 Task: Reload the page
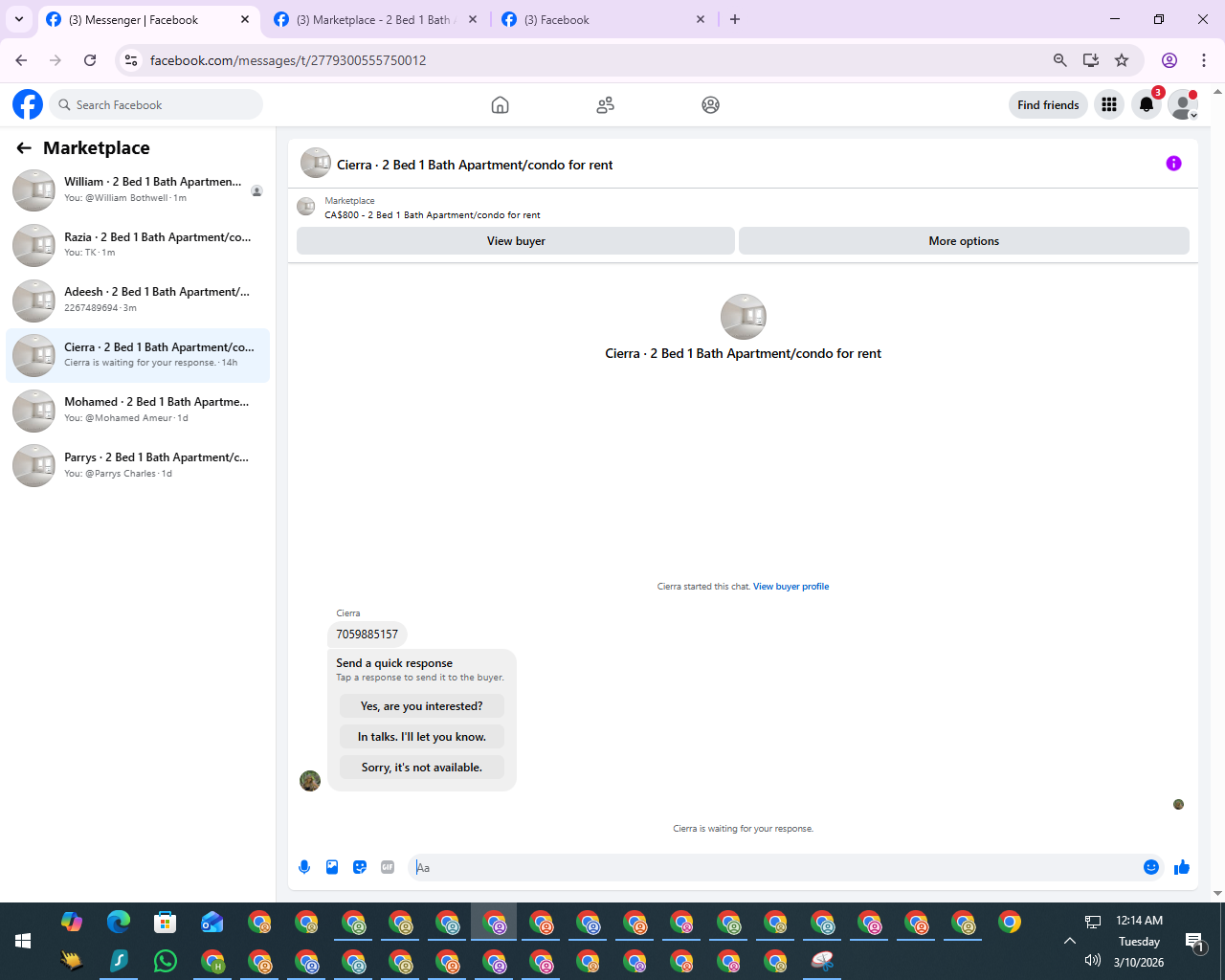pyautogui.click(x=90, y=60)
